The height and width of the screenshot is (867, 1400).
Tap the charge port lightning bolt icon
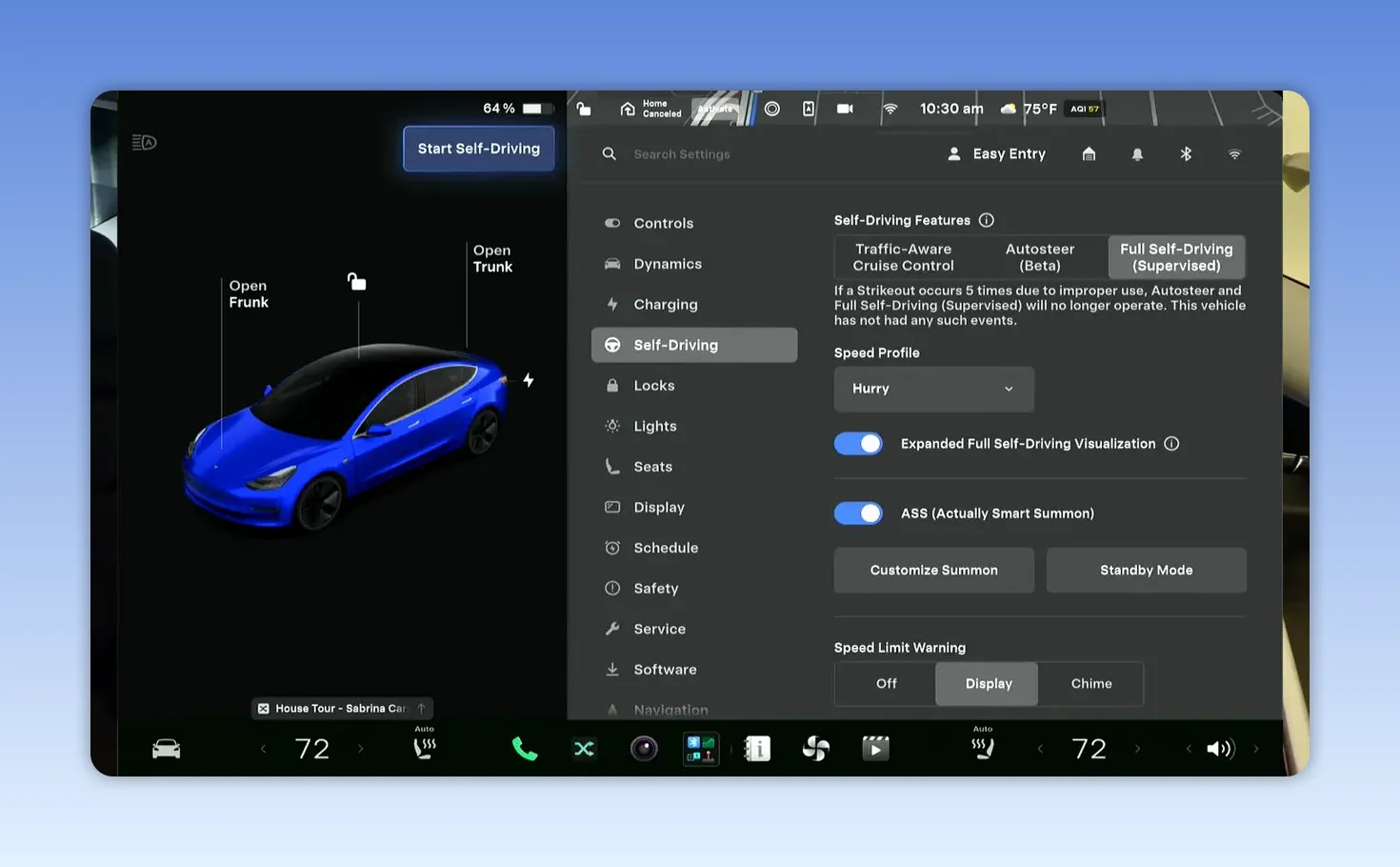(x=529, y=380)
